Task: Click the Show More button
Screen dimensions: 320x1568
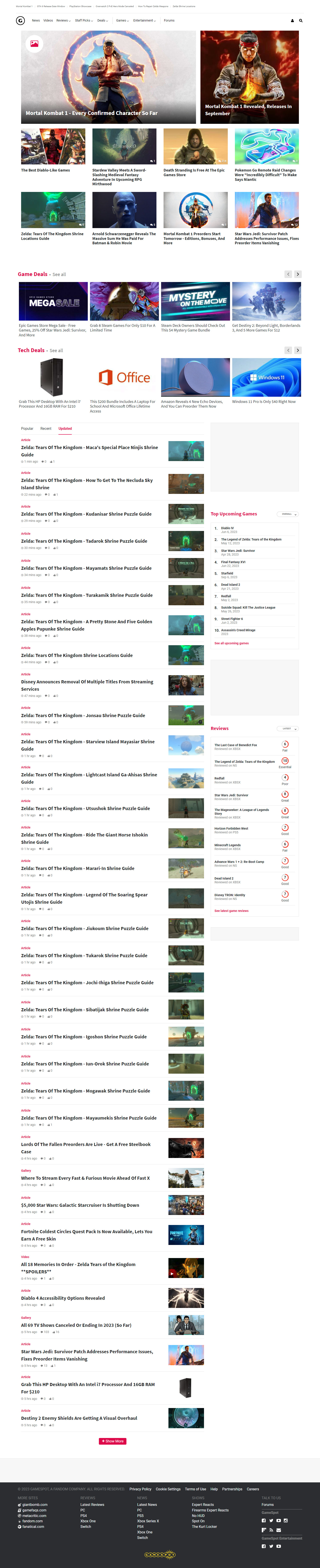Action: 113,1441
